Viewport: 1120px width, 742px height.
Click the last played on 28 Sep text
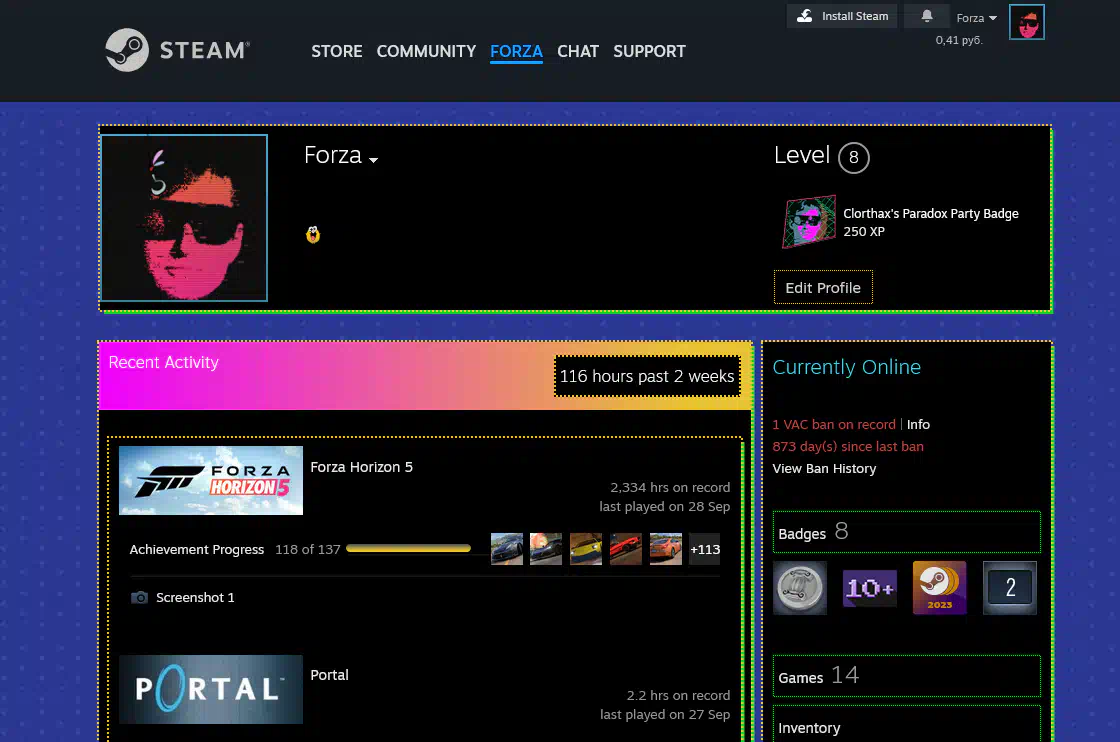coord(664,506)
